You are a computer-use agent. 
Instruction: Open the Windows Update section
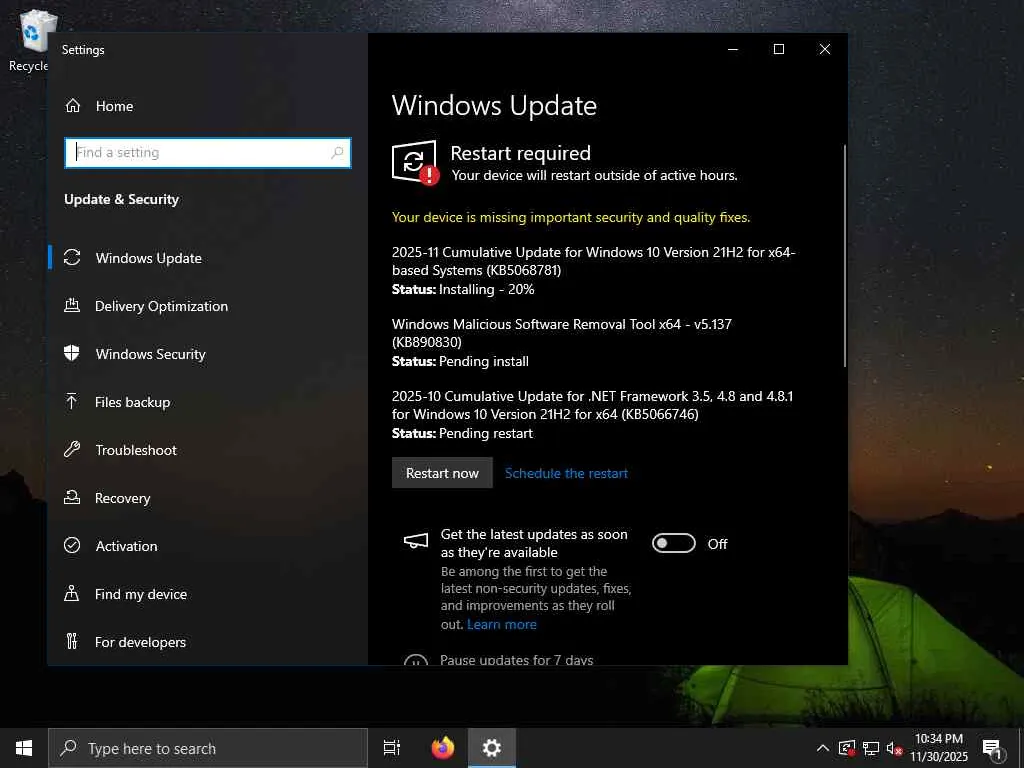coord(208,257)
